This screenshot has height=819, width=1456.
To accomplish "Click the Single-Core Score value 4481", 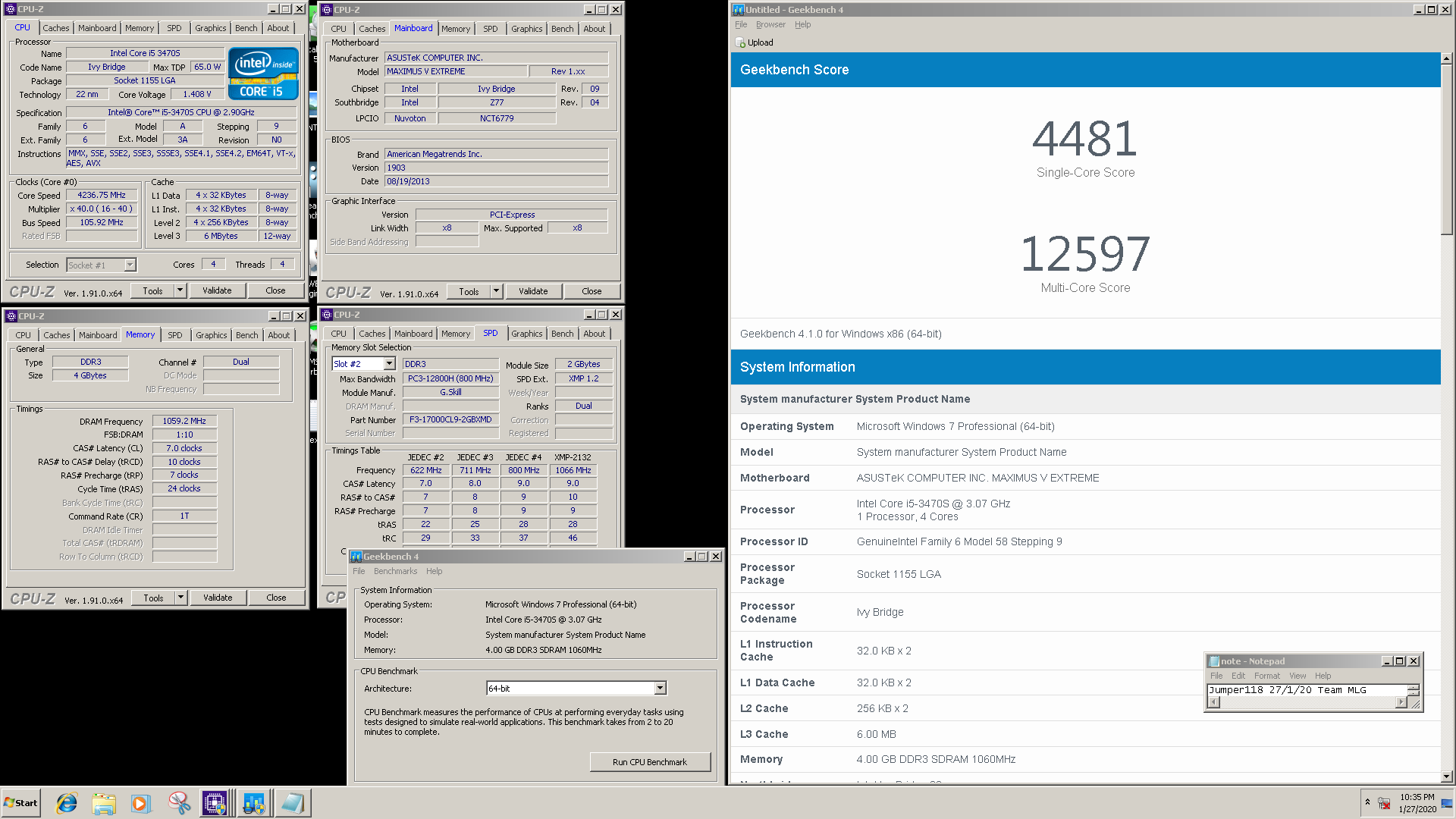I will [1085, 139].
